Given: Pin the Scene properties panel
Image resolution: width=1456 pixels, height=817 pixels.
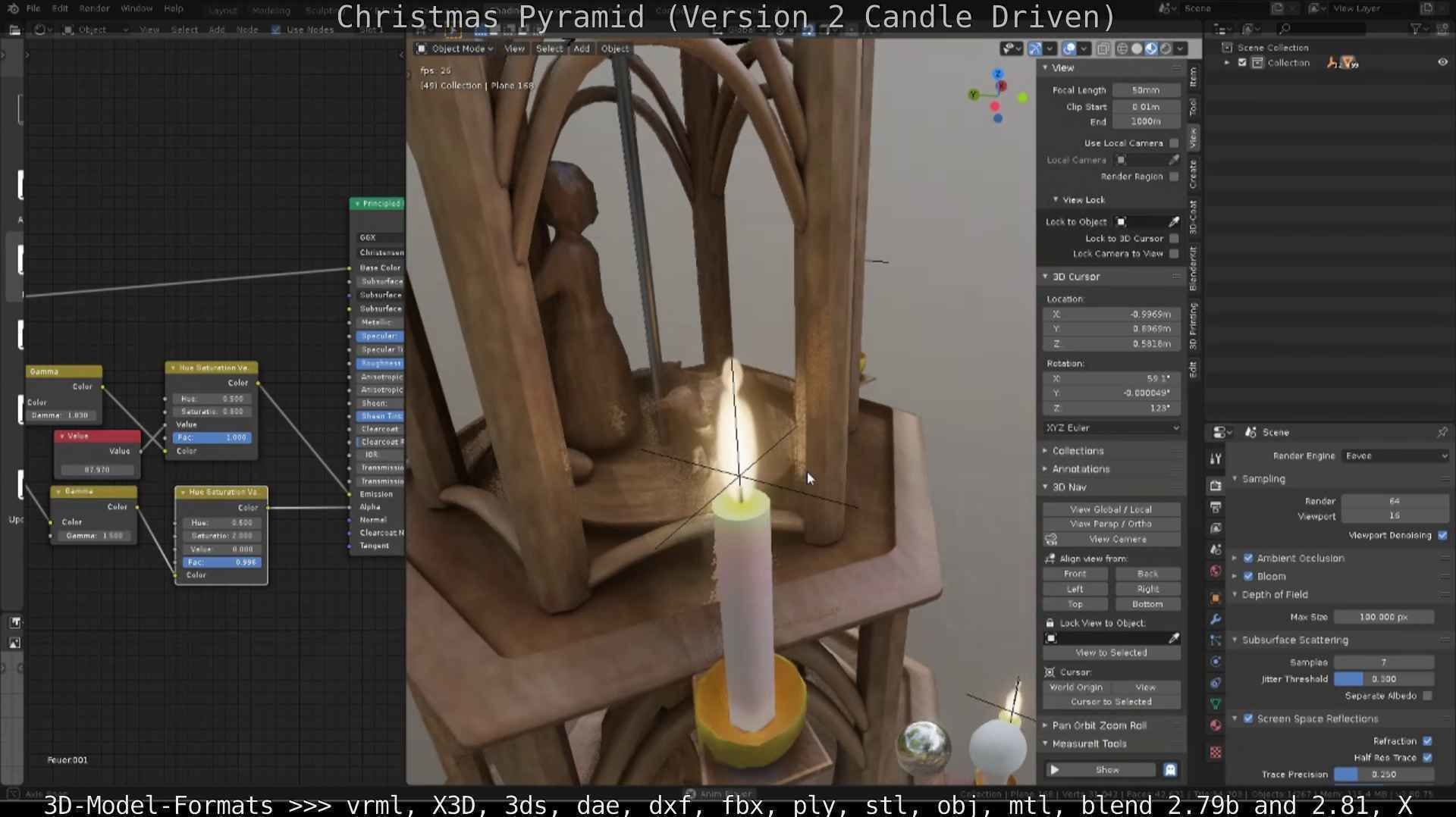Looking at the screenshot, I should [1442, 432].
